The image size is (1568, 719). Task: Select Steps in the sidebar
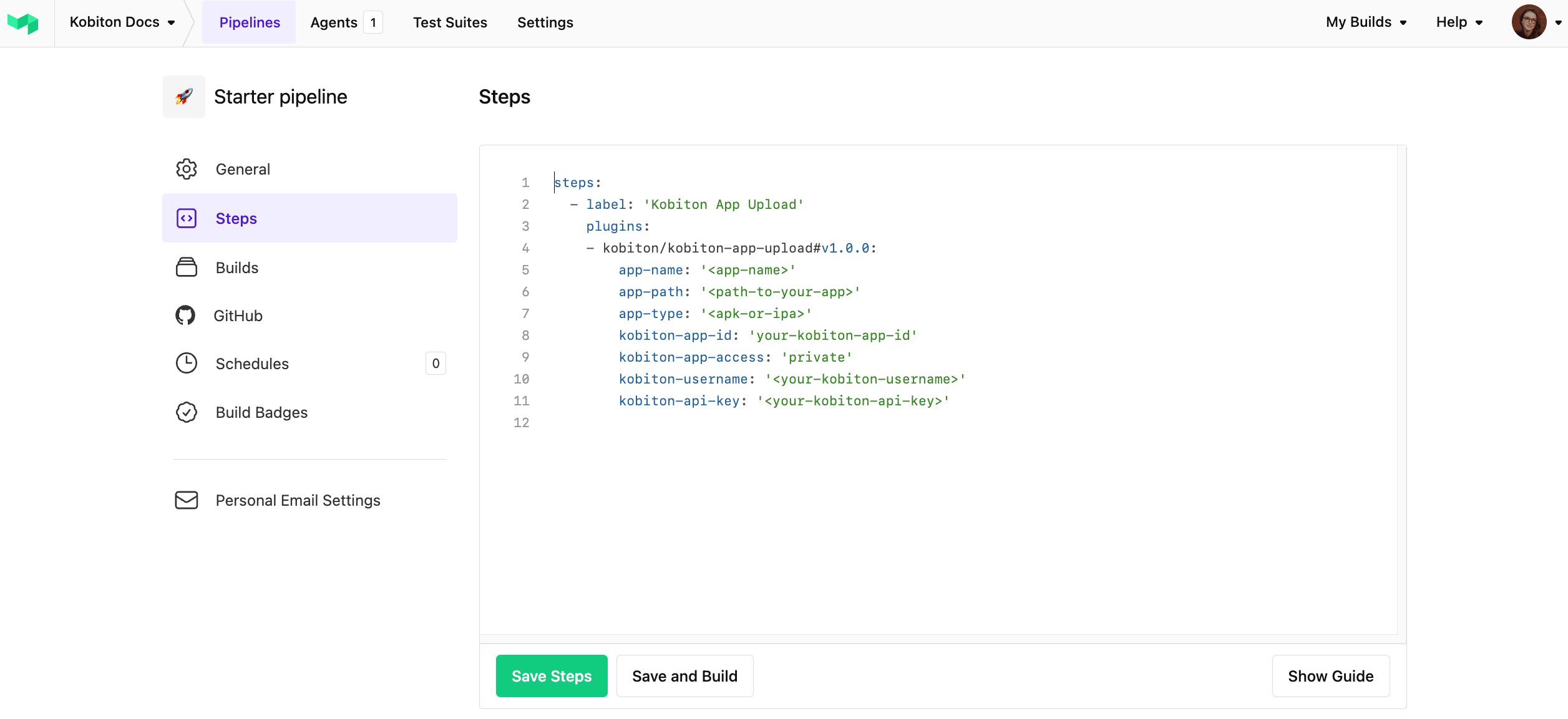309,218
